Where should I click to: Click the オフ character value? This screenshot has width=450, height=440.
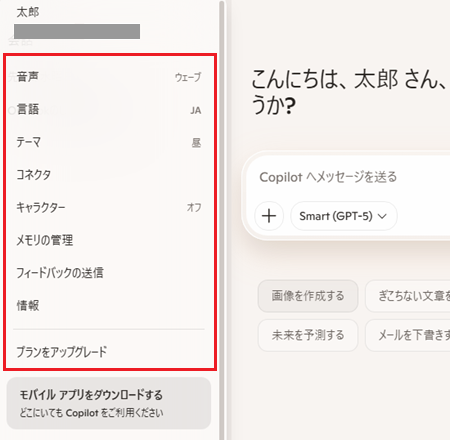tap(194, 207)
